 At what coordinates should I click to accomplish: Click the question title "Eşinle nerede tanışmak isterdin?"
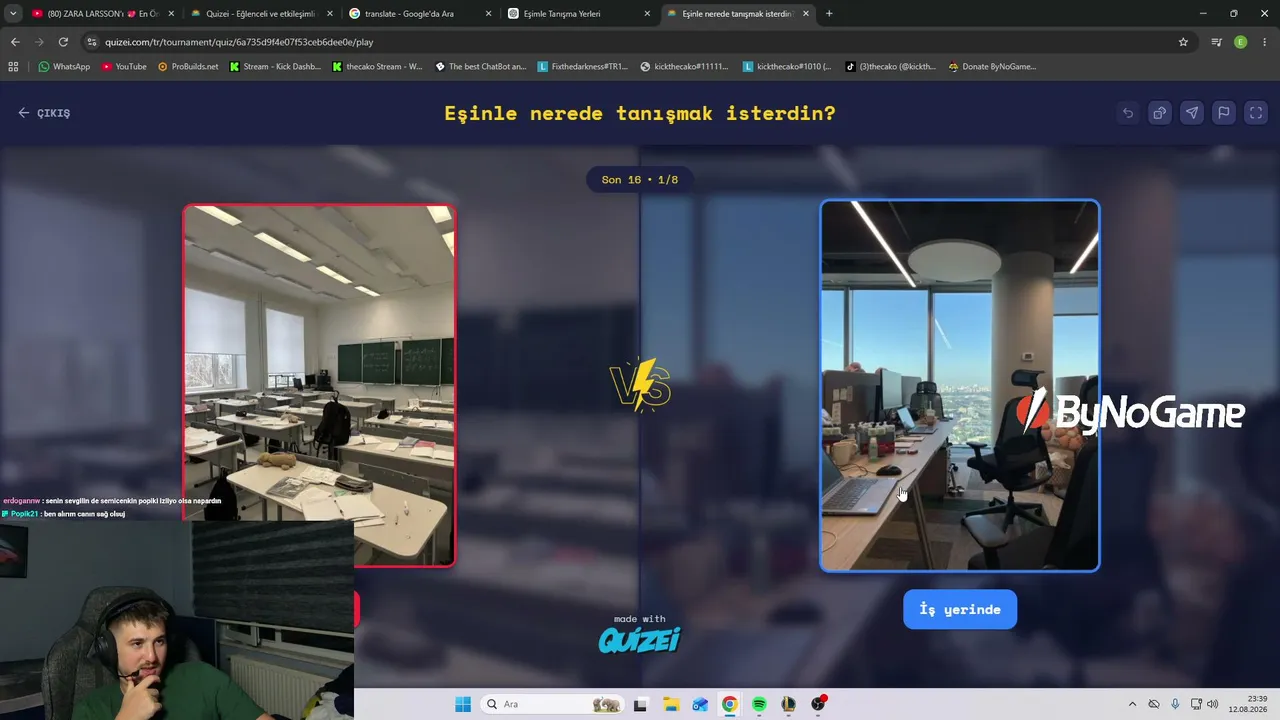pos(640,113)
